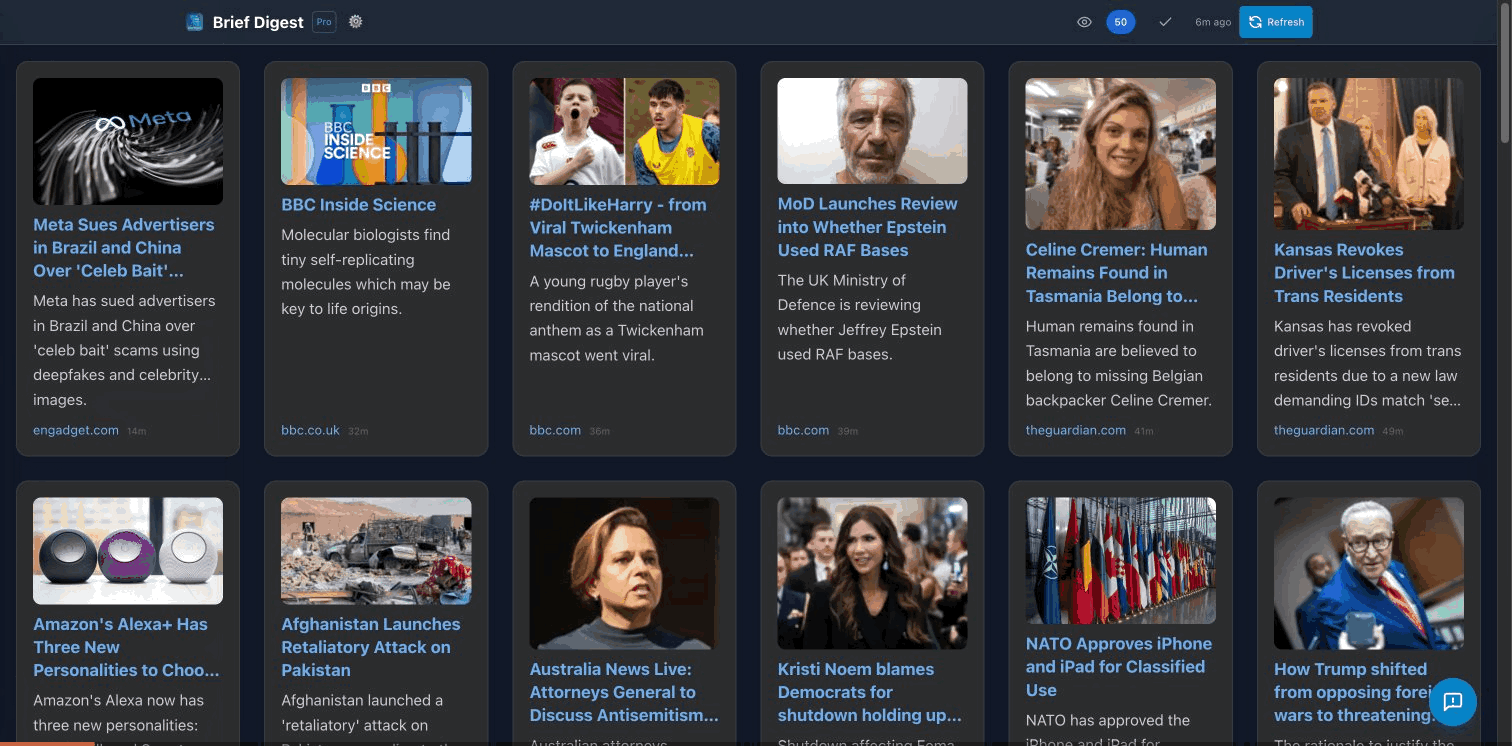Open NATO Approves iPhone and iPad headline
1512x746 pixels.
coord(1119,667)
